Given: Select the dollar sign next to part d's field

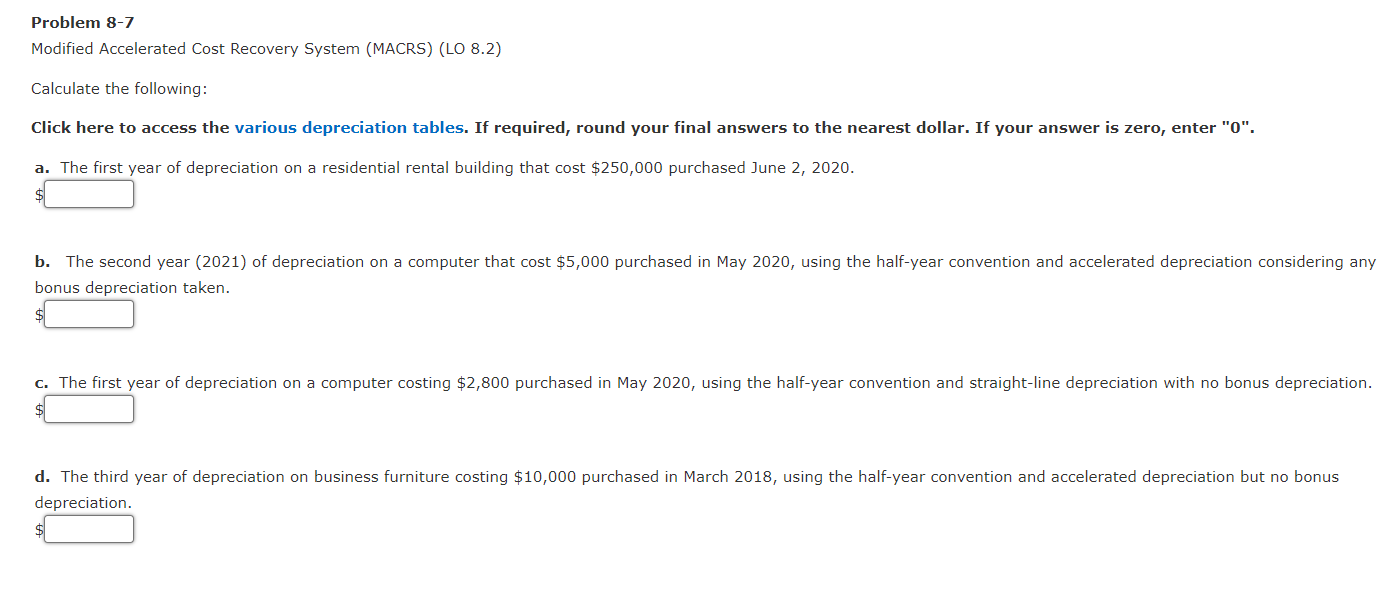Looking at the screenshot, I should tap(37, 529).
